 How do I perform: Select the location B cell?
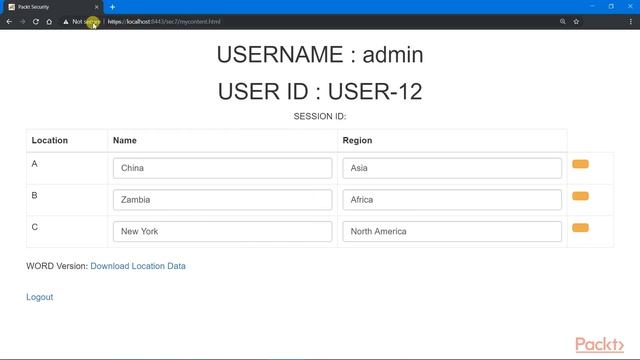(67, 200)
